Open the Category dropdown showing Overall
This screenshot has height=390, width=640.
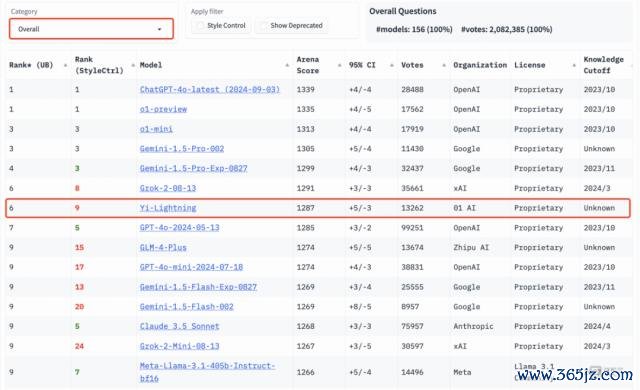point(91,29)
